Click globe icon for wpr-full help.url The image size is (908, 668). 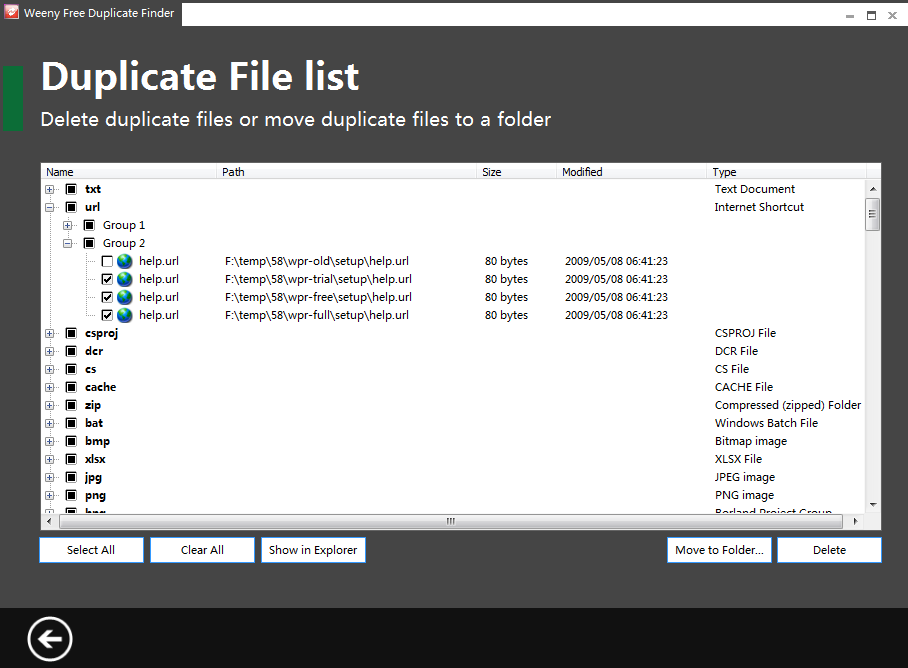[x=125, y=315]
